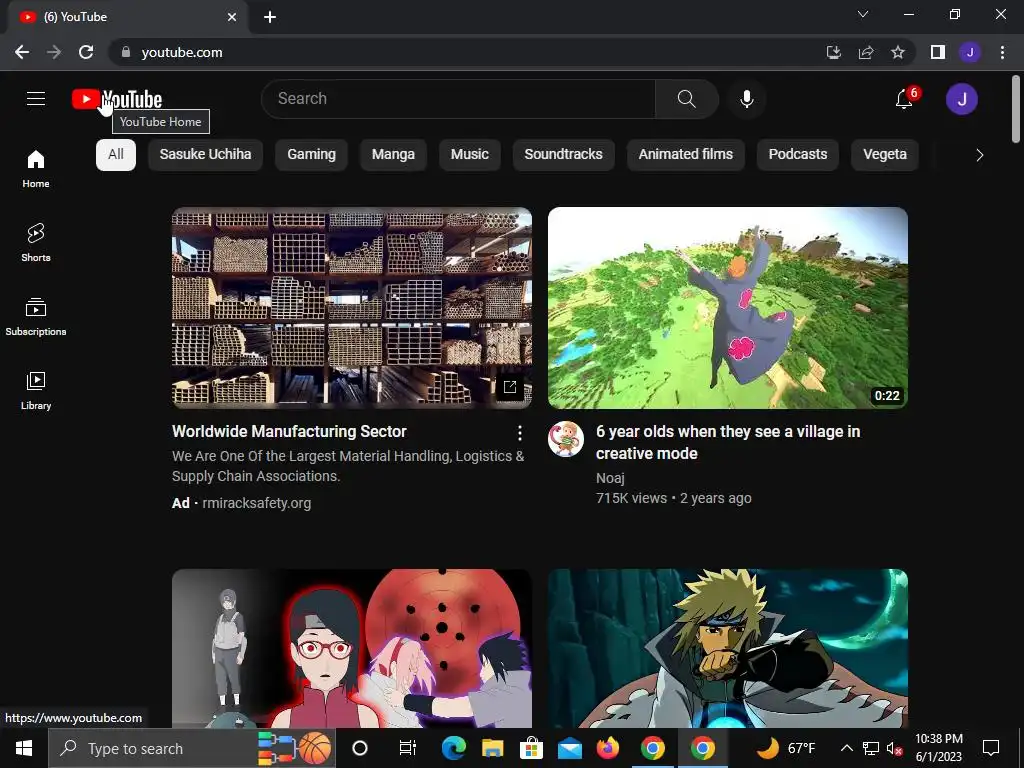
Task: Play the Minecraft village video thumbnail
Action: pos(728,308)
